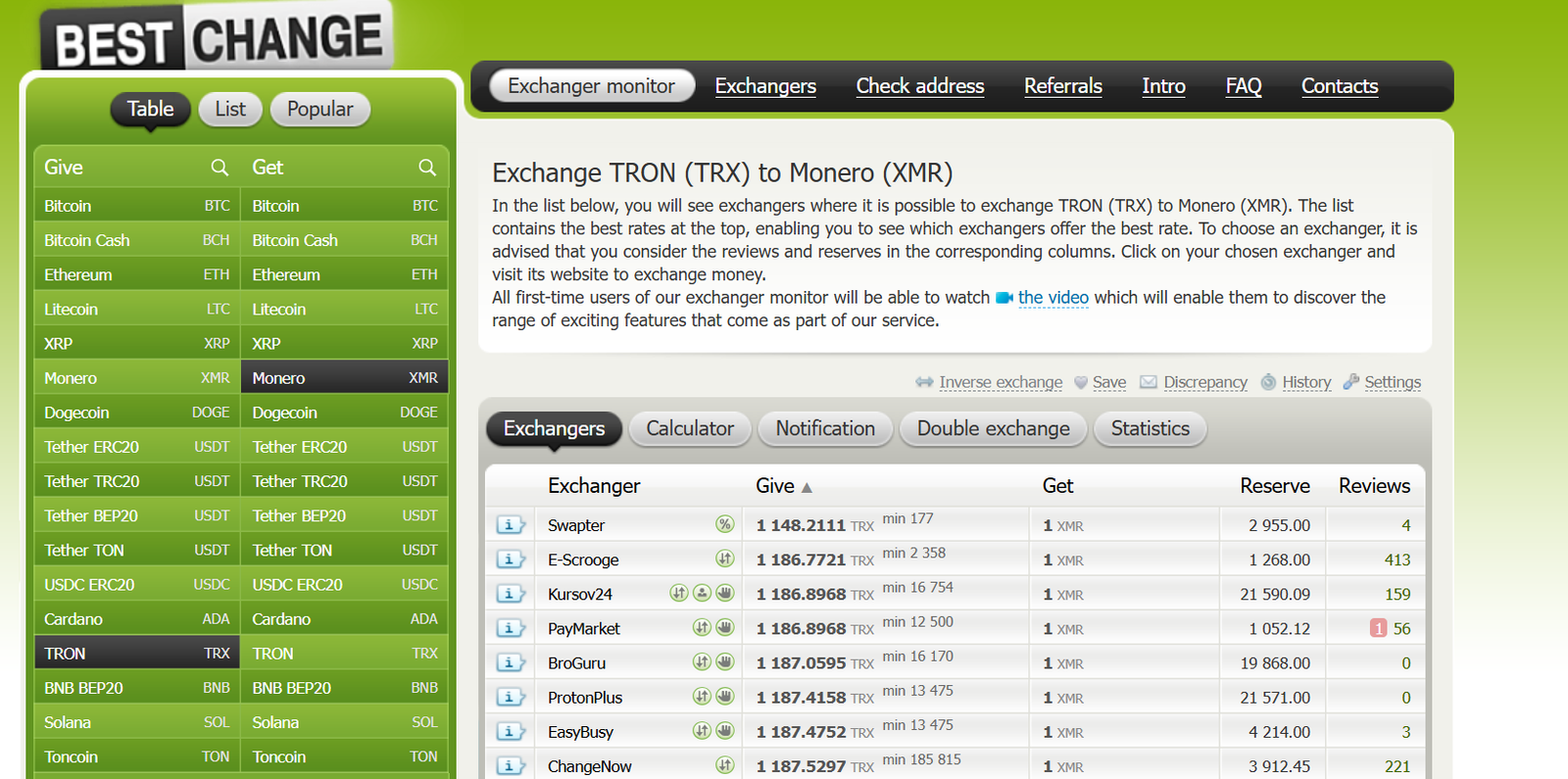1568x779 pixels.
Task: Select Ethereum in the Give list
Action: [78, 275]
